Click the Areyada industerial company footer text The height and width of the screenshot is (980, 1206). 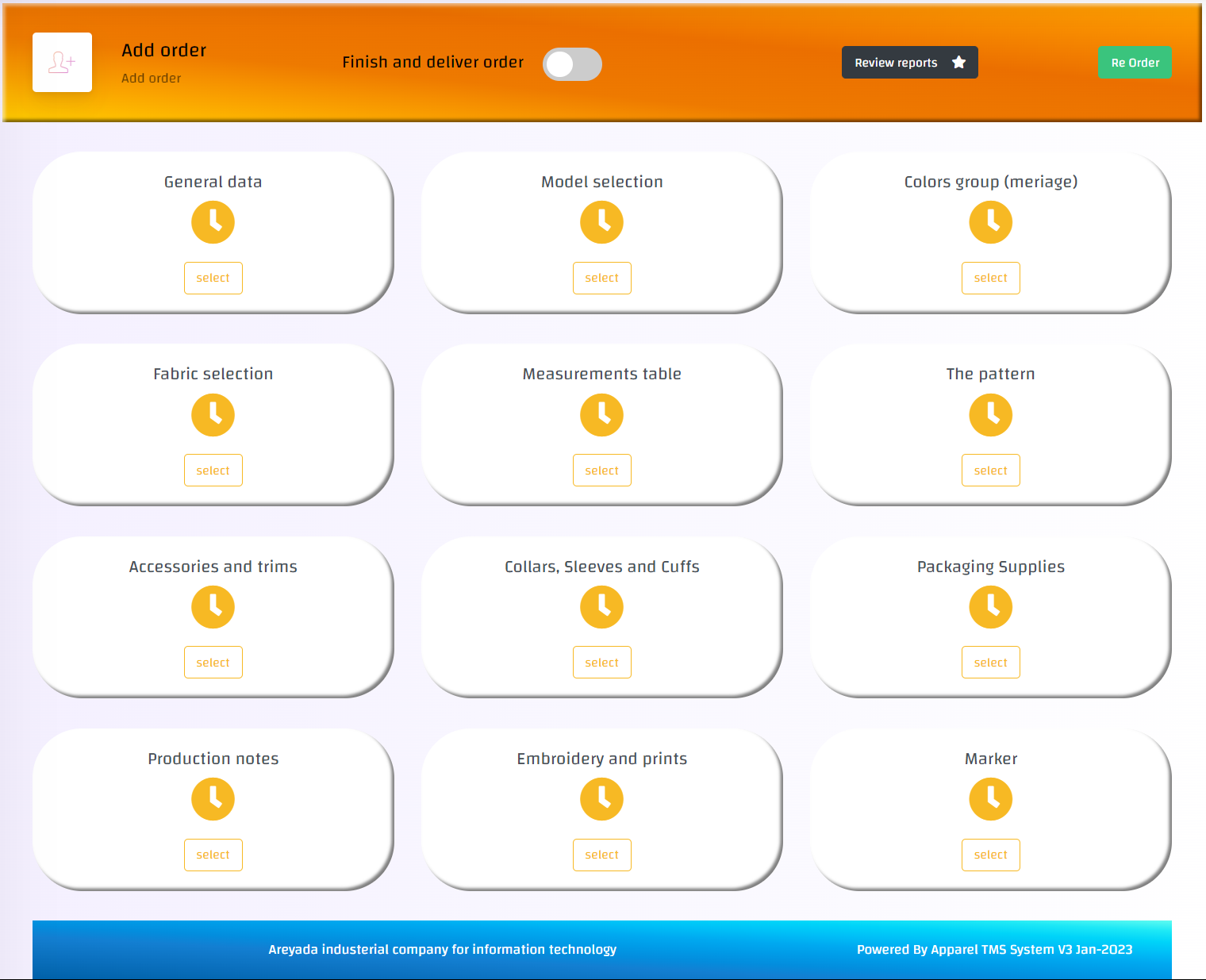(442, 949)
